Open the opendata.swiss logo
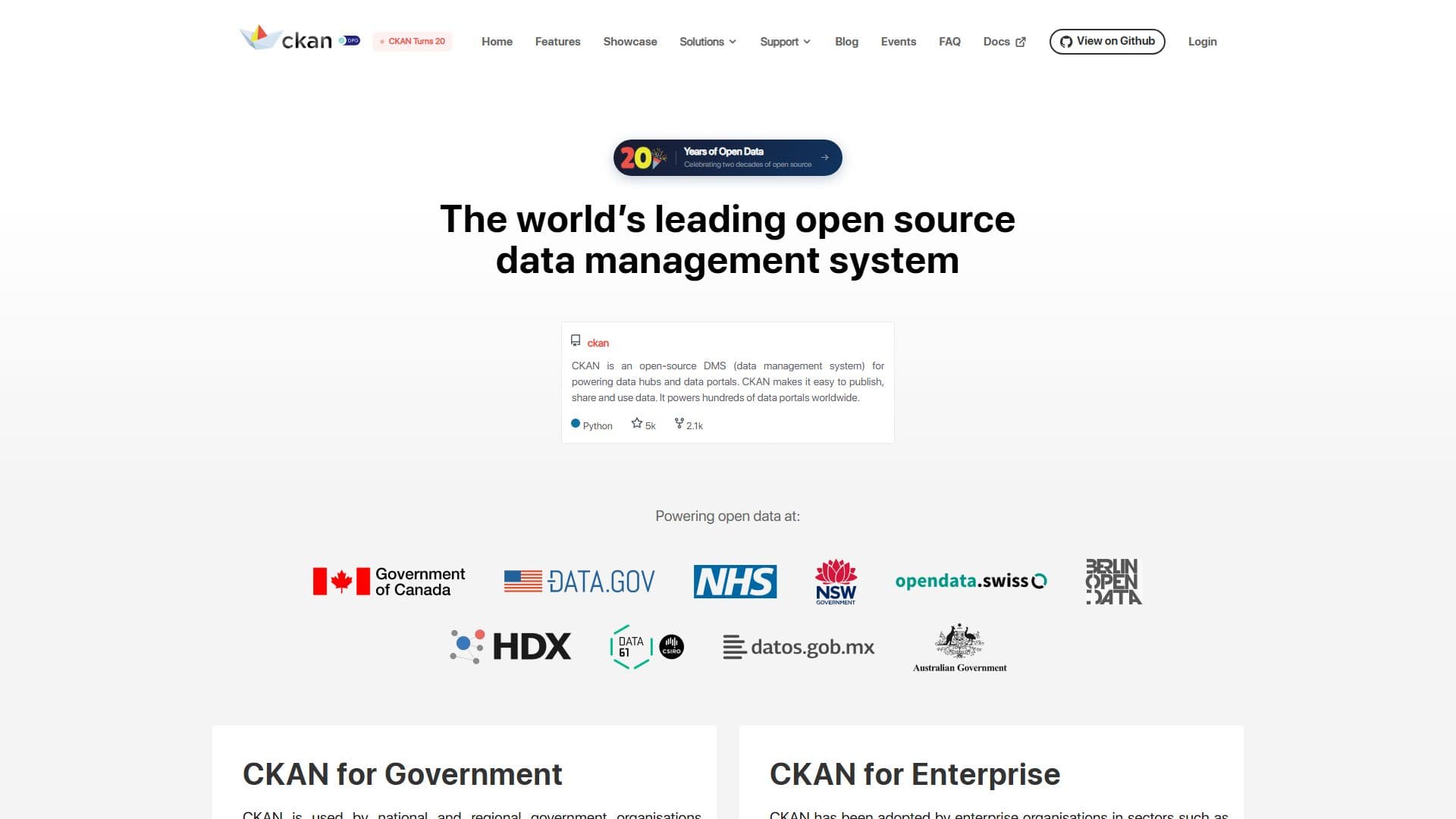The image size is (1456, 819). 971,582
